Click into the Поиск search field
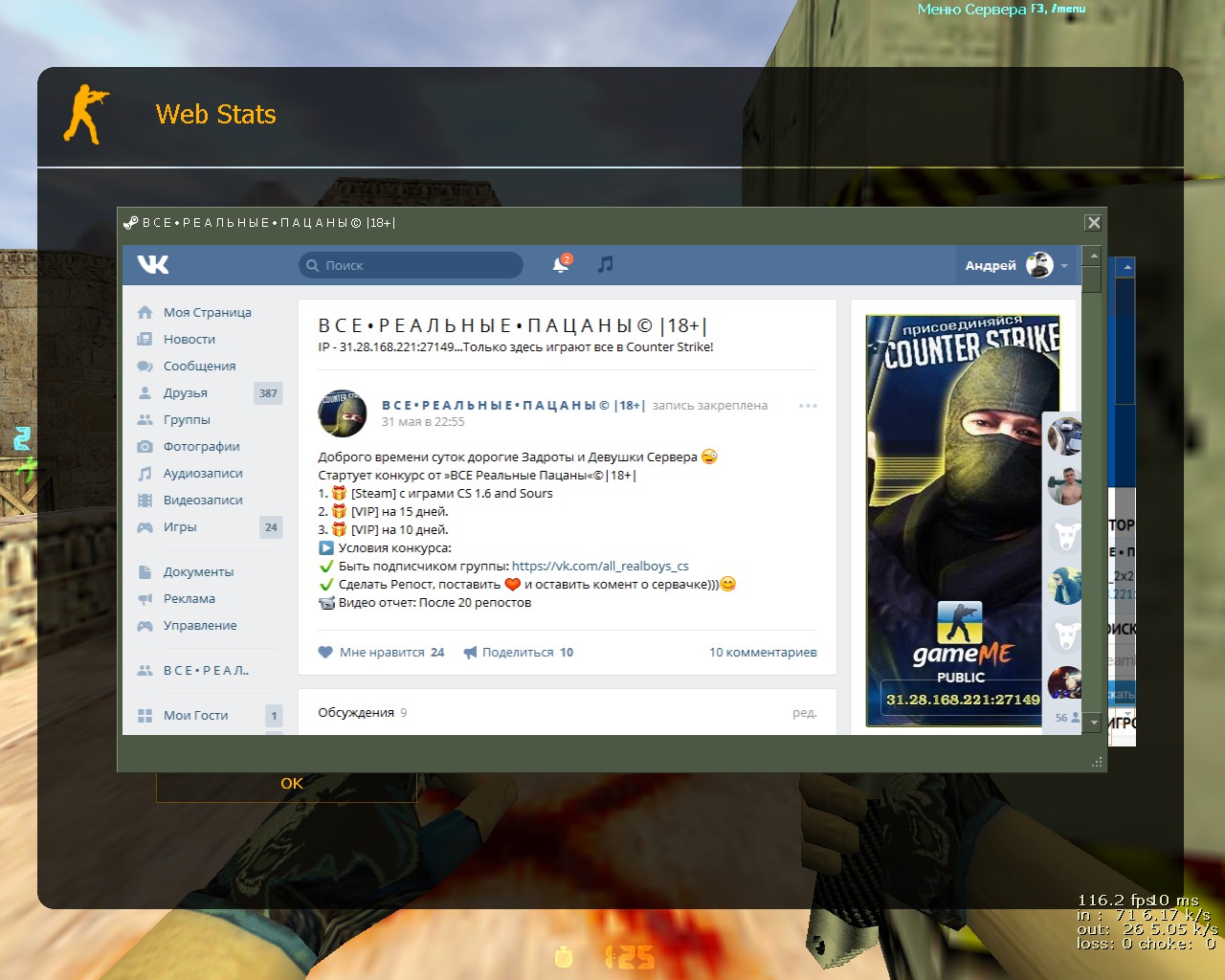1225x980 pixels. [412, 265]
